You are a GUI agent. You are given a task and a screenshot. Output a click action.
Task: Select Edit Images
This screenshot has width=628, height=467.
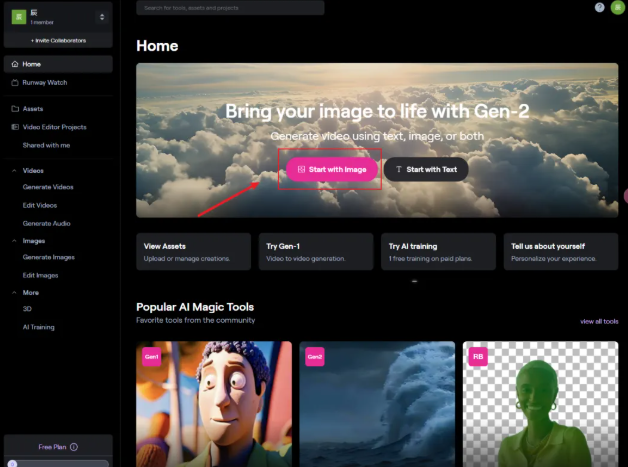[x=40, y=276]
